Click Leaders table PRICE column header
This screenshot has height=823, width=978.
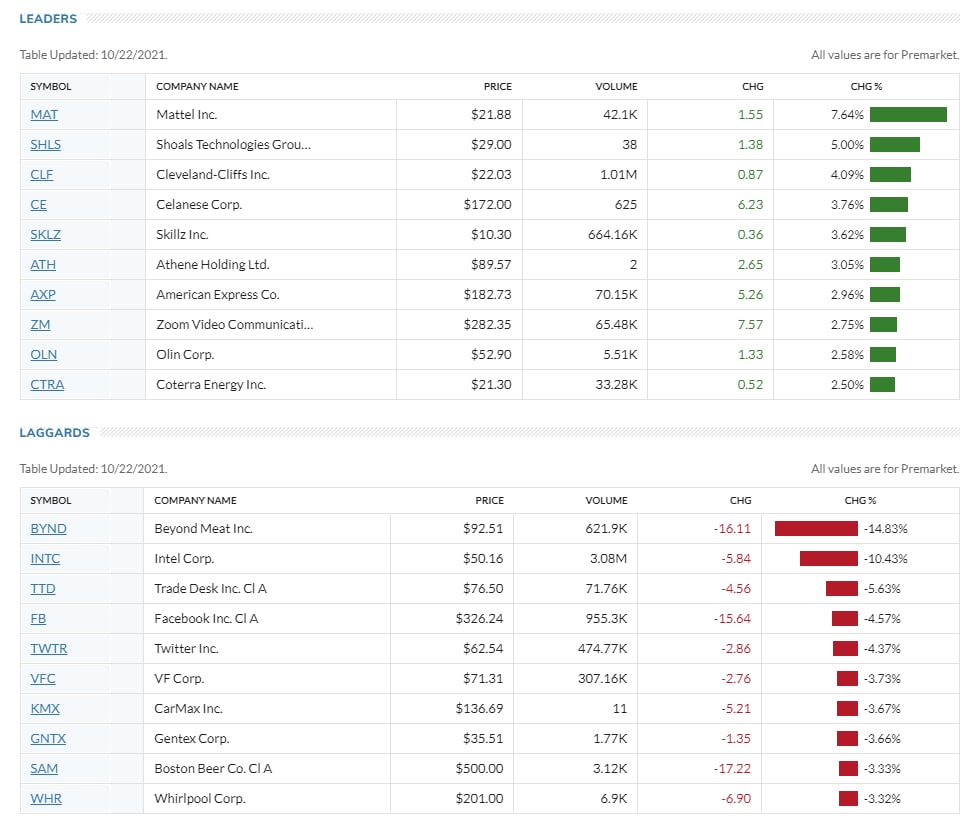click(498, 87)
